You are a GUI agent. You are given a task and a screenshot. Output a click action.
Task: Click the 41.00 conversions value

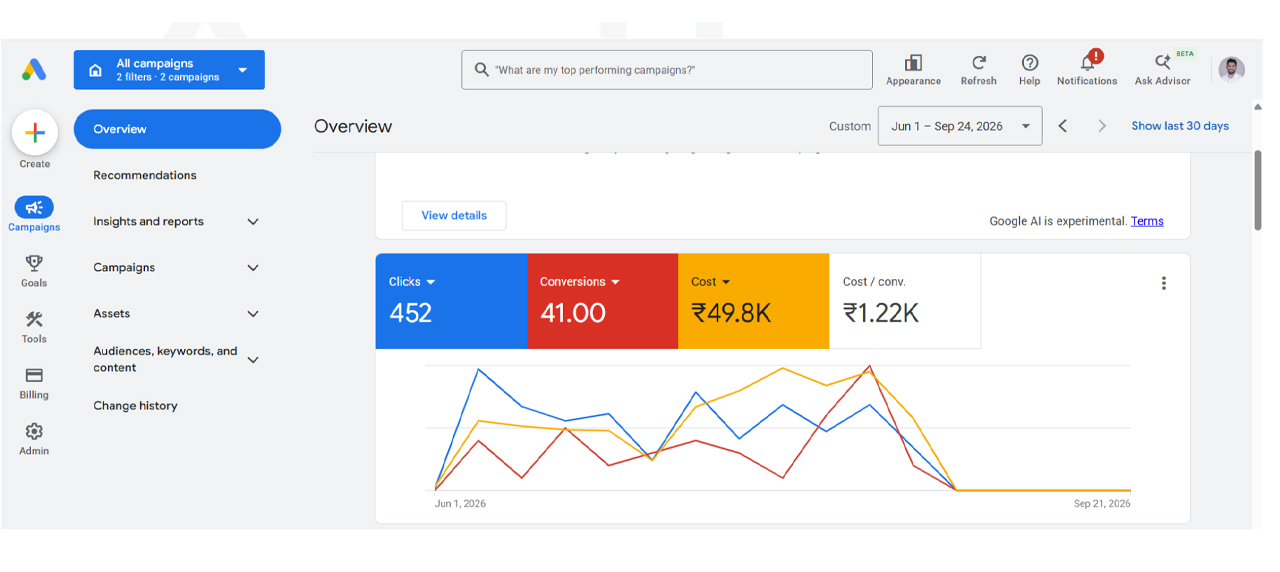click(x=573, y=313)
